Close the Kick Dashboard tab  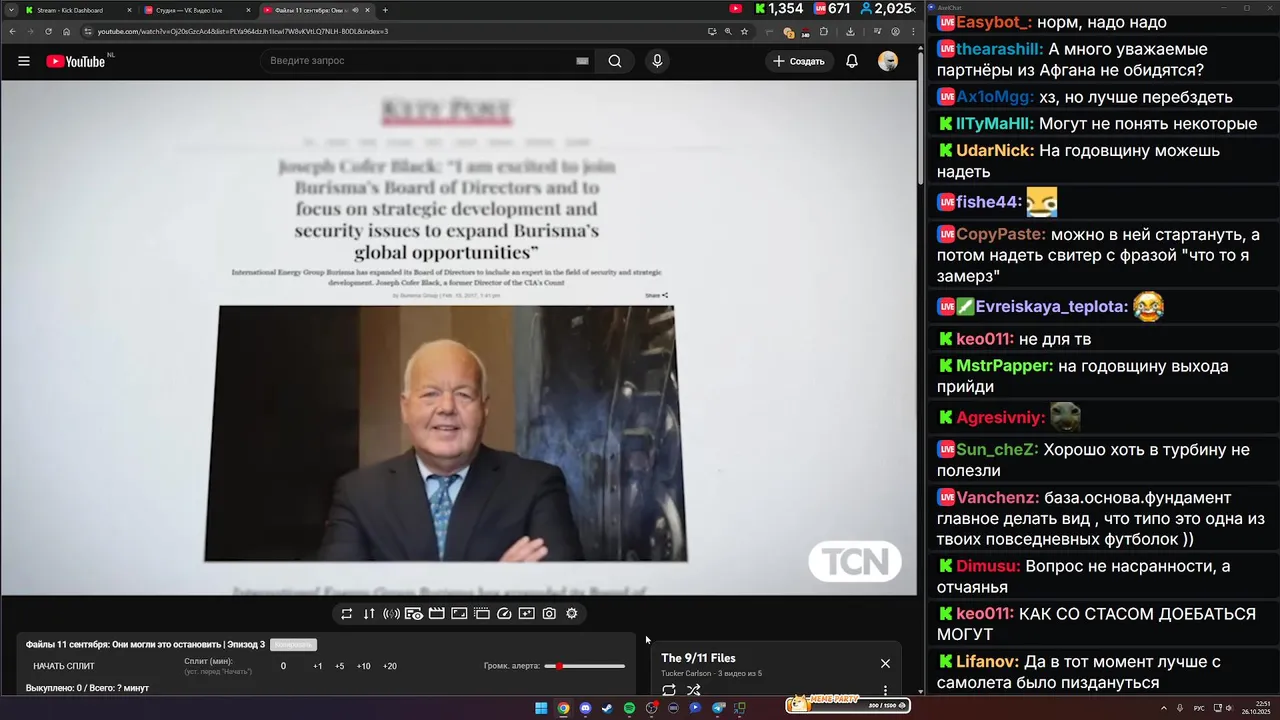coord(129,10)
